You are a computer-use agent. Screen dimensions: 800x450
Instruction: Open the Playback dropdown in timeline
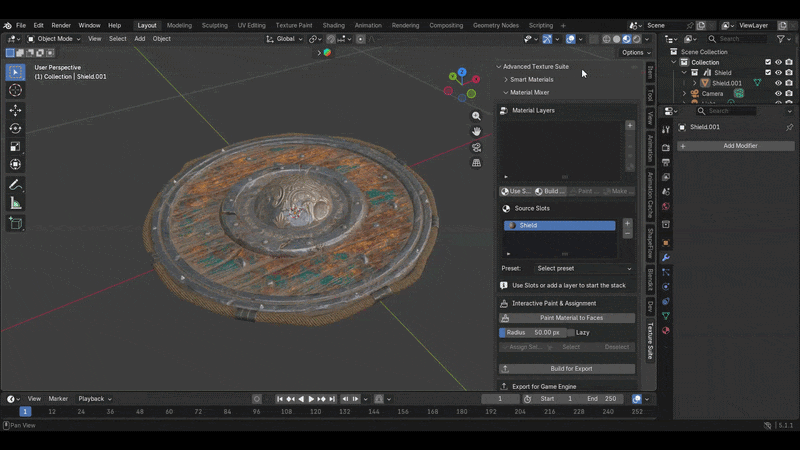[x=95, y=399]
